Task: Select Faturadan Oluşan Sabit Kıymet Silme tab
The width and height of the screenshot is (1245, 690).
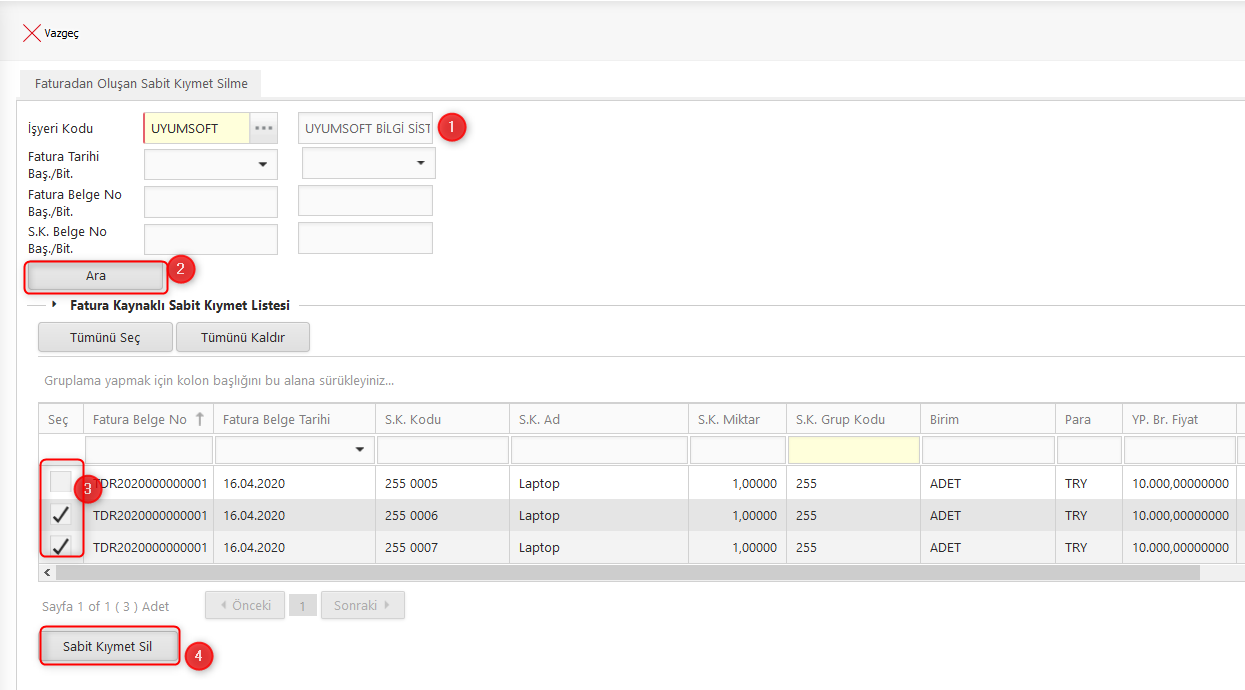Action: tap(141, 84)
